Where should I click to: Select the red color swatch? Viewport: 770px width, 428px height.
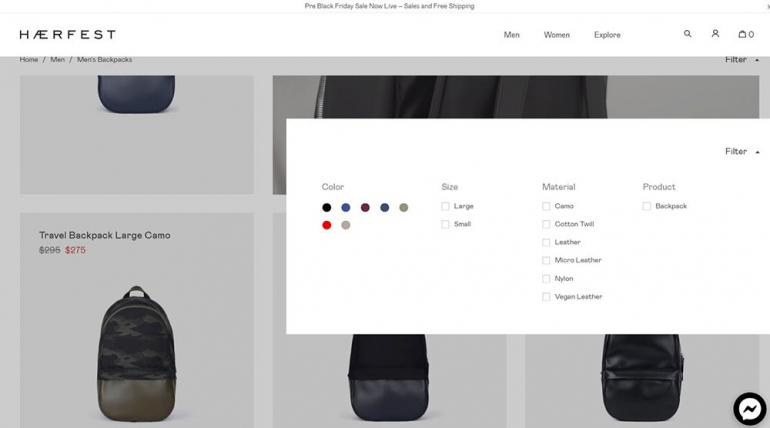pyautogui.click(x=327, y=225)
